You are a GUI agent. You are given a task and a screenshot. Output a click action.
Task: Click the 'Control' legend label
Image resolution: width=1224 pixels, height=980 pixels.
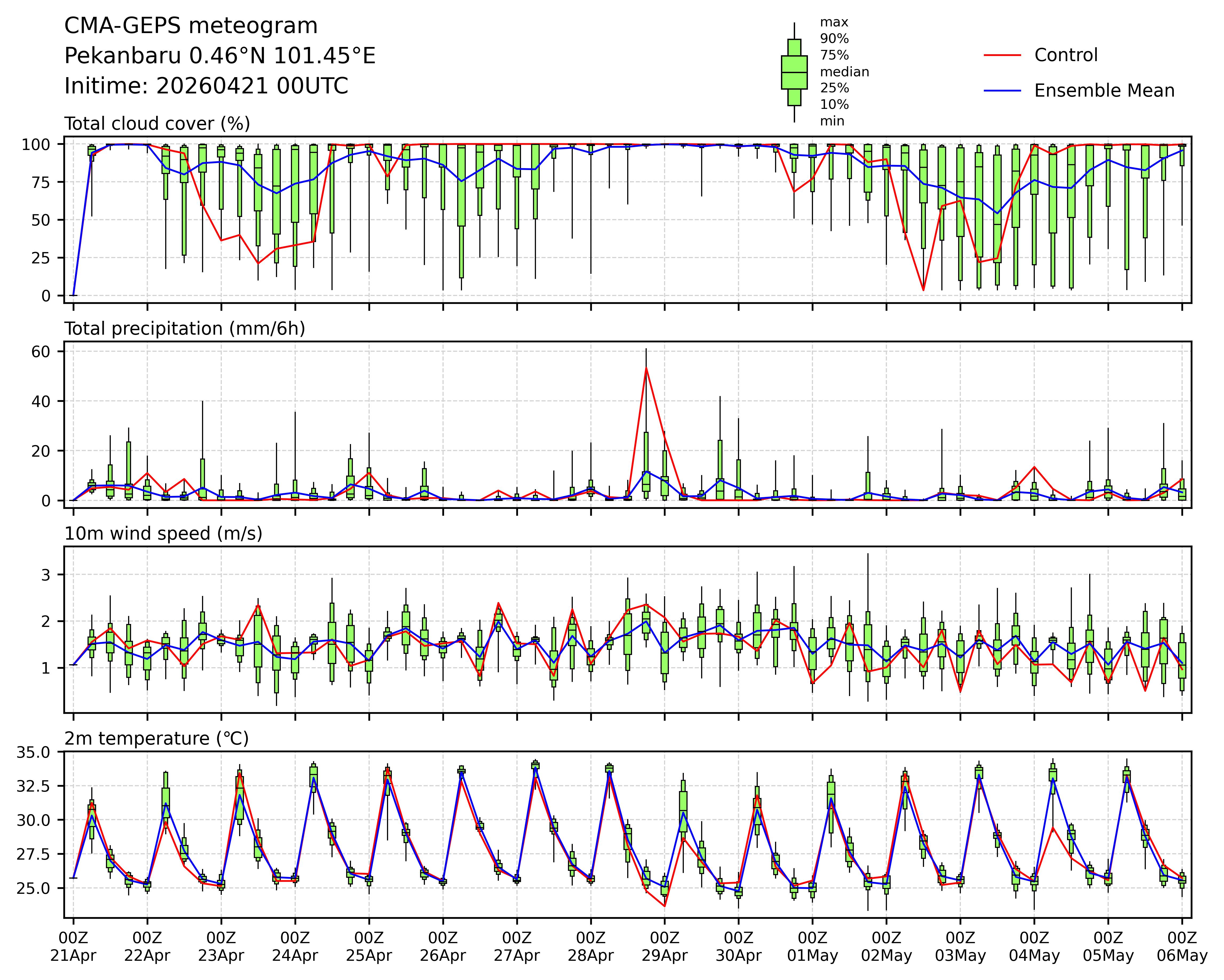[1066, 55]
